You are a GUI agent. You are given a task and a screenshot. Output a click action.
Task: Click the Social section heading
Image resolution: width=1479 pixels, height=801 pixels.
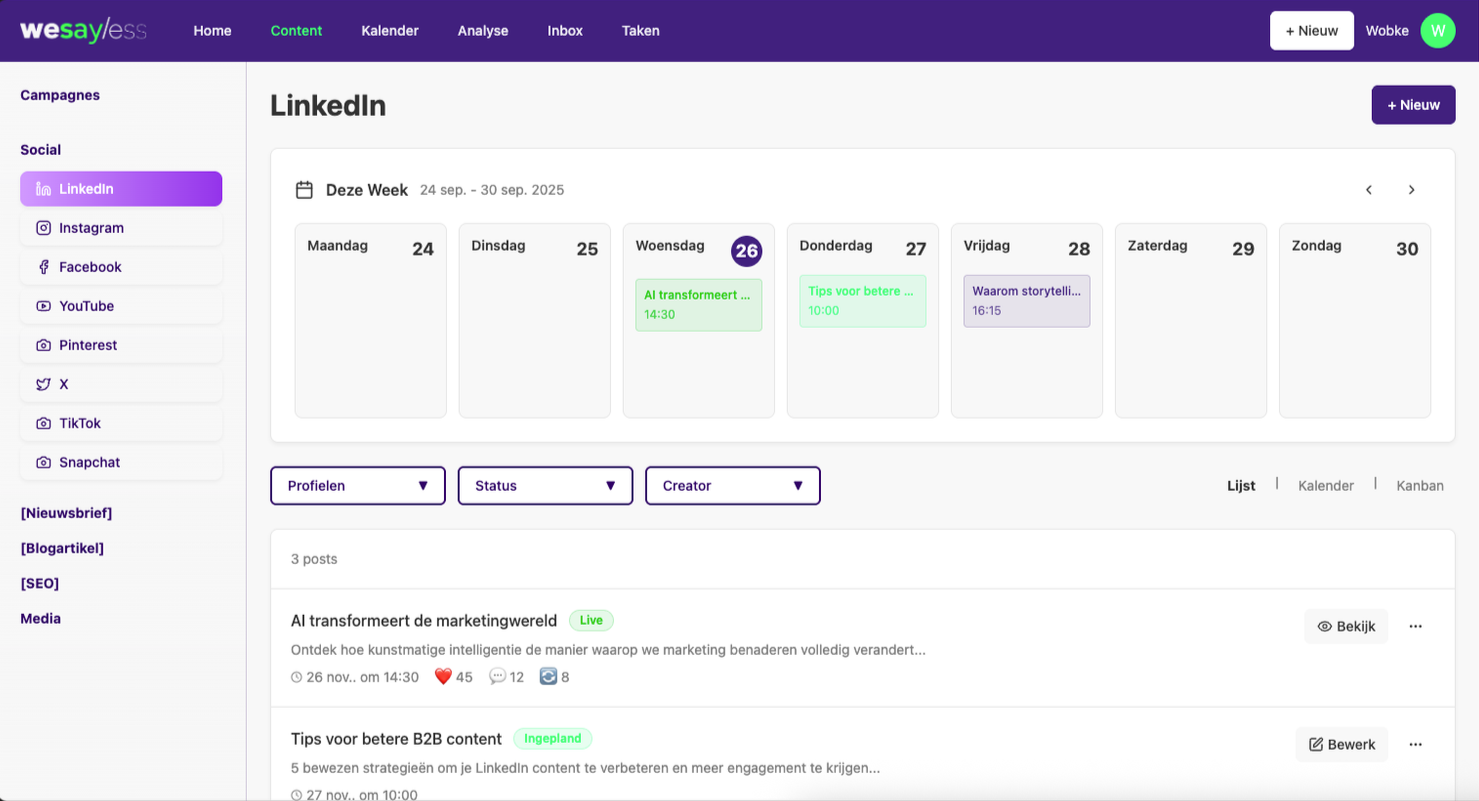[x=41, y=150]
